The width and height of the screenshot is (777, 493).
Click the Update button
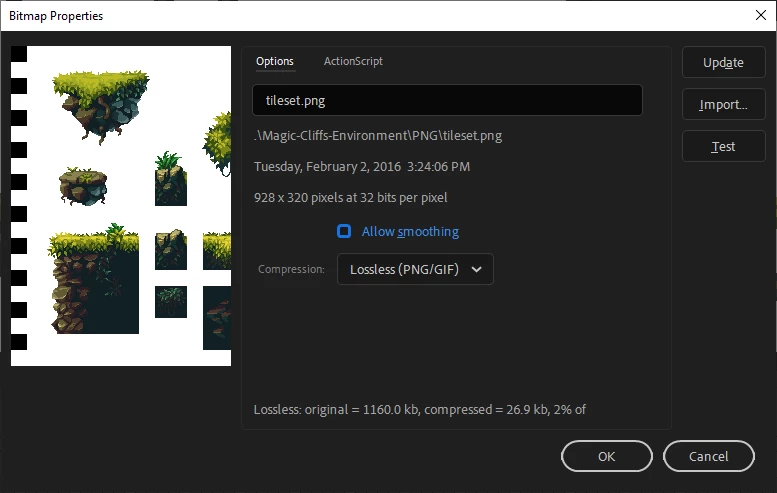coord(723,62)
